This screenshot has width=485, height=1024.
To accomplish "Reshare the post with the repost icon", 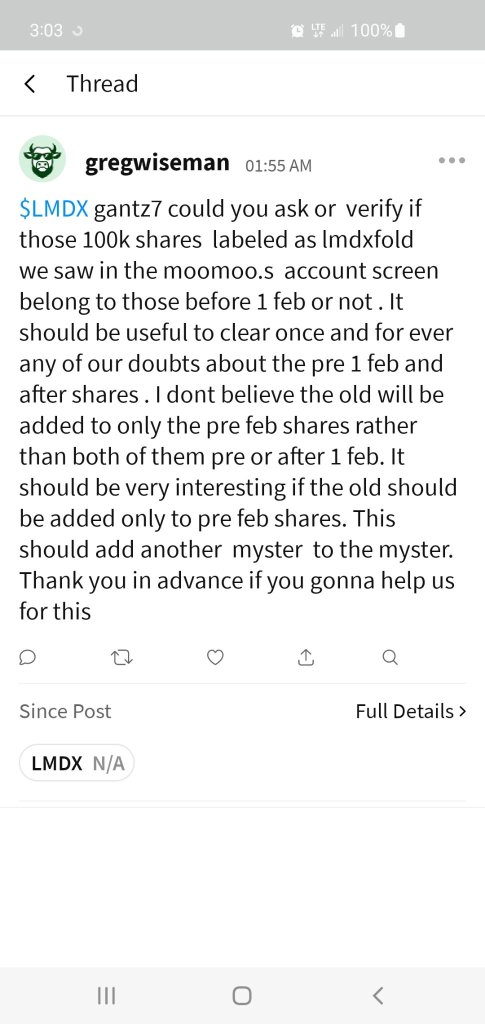I will tap(122, 658).
